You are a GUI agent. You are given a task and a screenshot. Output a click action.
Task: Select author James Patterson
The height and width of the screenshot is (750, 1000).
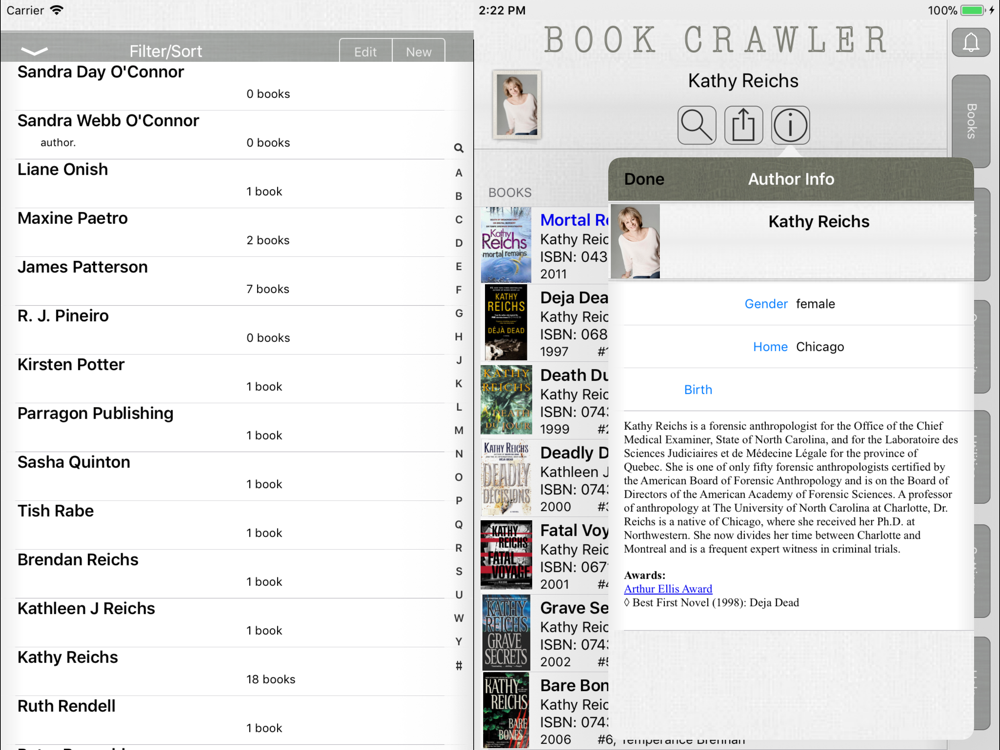click(x=230, y=281)
